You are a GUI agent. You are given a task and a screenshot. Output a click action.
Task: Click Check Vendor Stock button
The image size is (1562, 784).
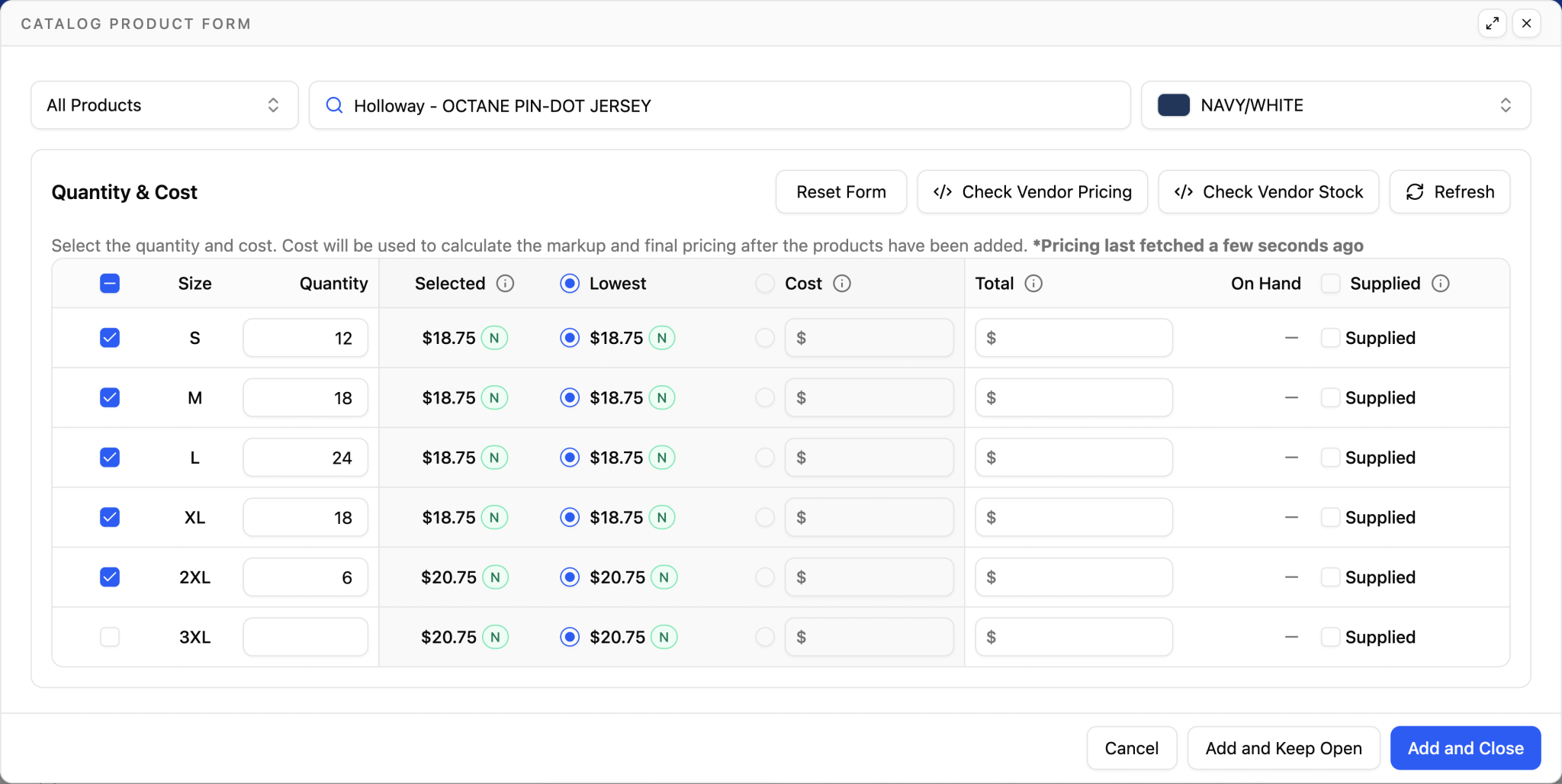pyautogui.click(x=1268, y=192)
